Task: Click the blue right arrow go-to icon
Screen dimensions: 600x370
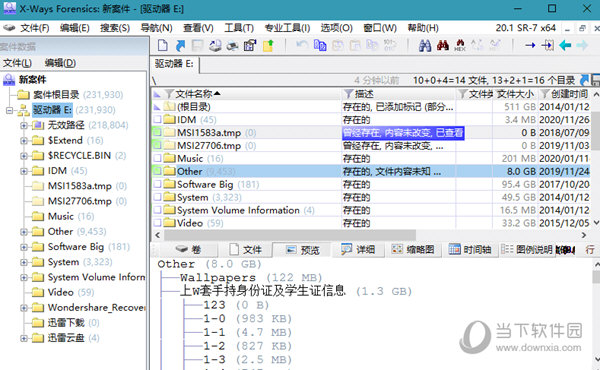Action: coord(530,46)
